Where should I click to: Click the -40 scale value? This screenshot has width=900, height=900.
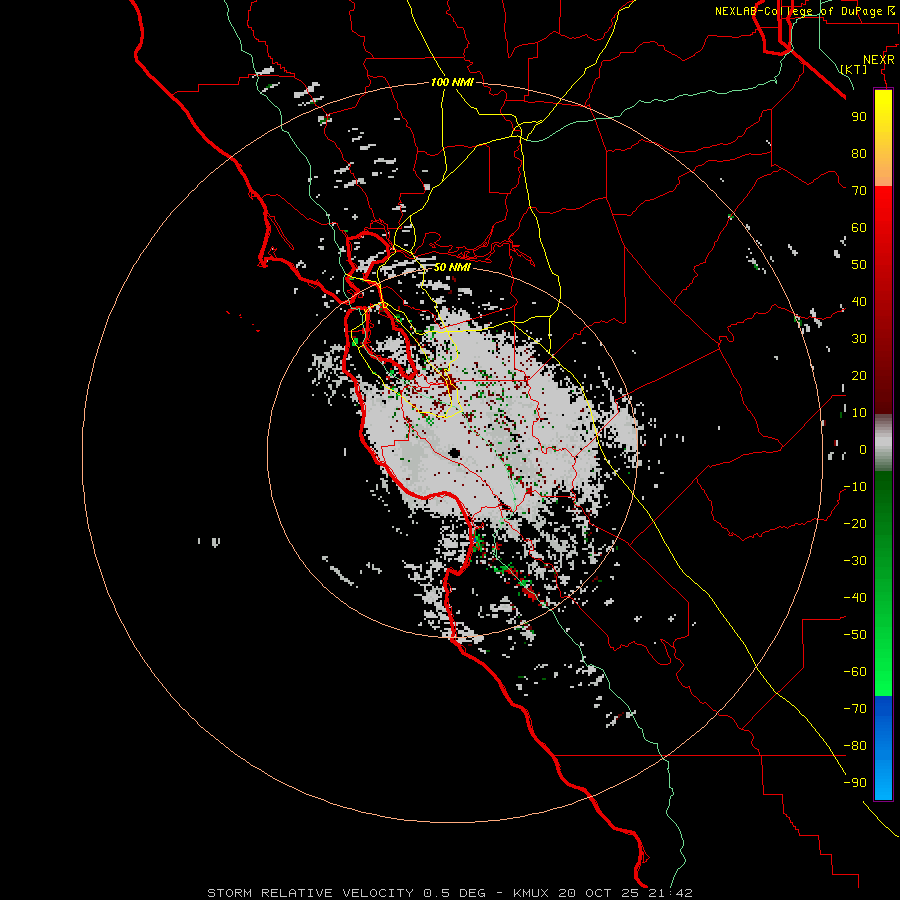point(855,598)
